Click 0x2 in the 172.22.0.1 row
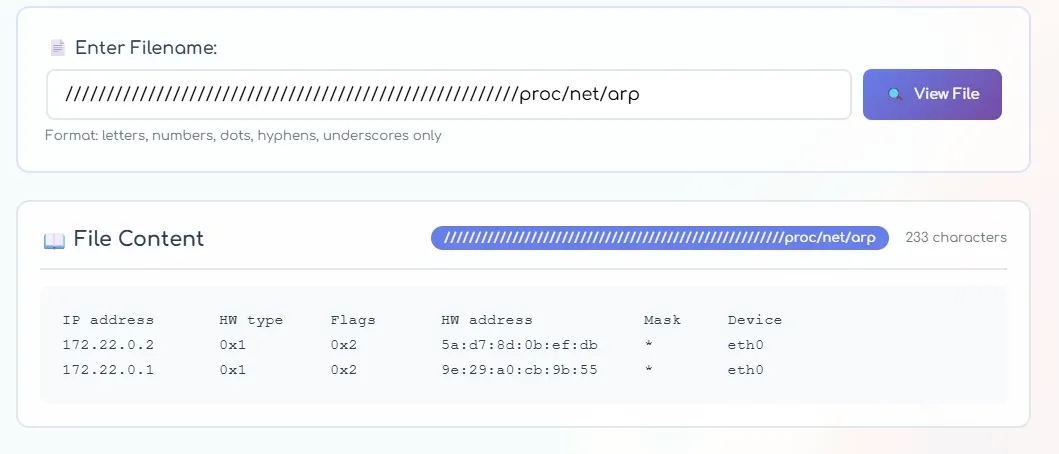The image size is (1059, 454). tap(344, 370)
